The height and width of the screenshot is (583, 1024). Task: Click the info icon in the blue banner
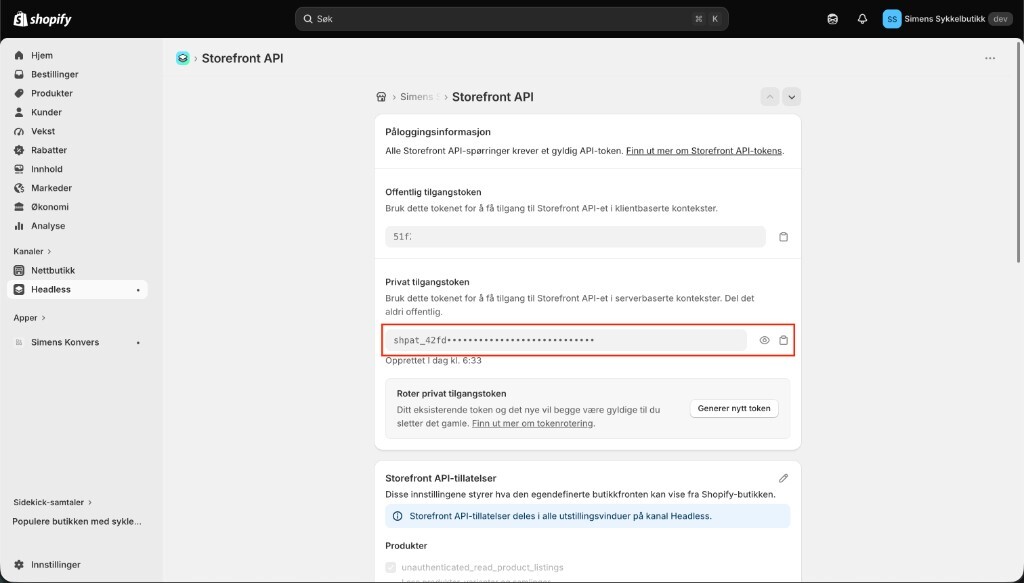[397, 516]
